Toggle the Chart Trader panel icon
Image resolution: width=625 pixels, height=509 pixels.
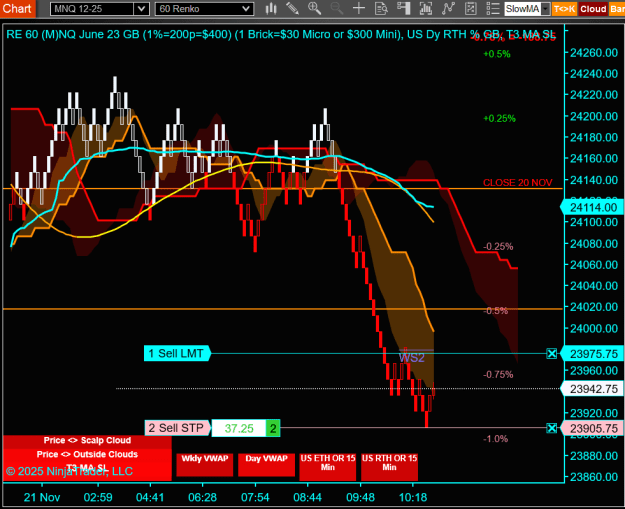(404, 8)
